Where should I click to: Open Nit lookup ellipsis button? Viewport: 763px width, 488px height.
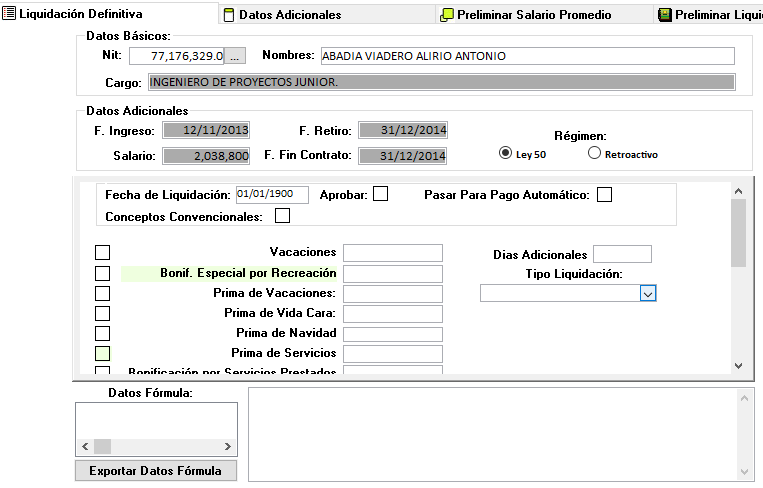[234, 56]
